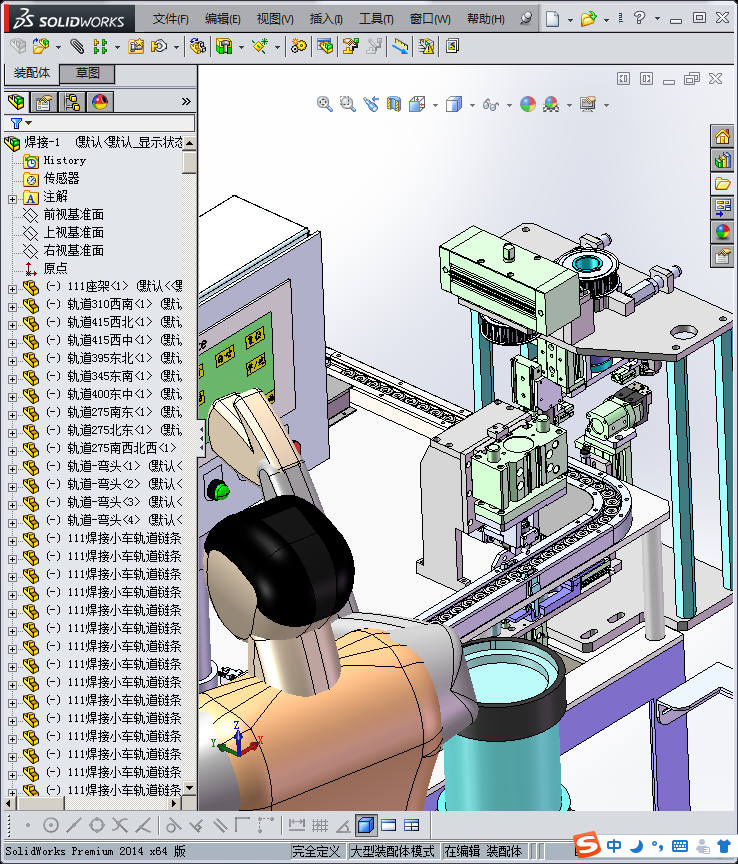
Task: Click the Open file folder icon
Action: click(589, 19)
